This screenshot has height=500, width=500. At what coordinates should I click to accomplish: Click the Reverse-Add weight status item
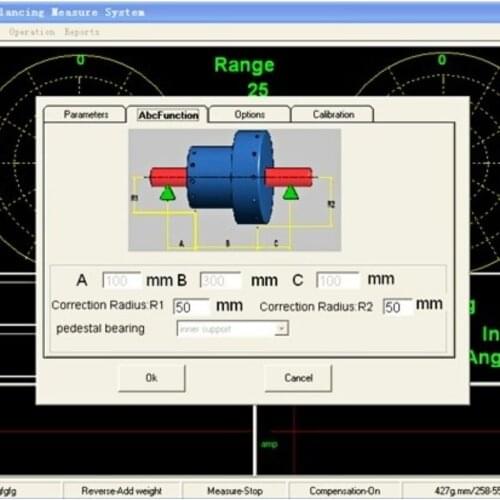[121, 491]
